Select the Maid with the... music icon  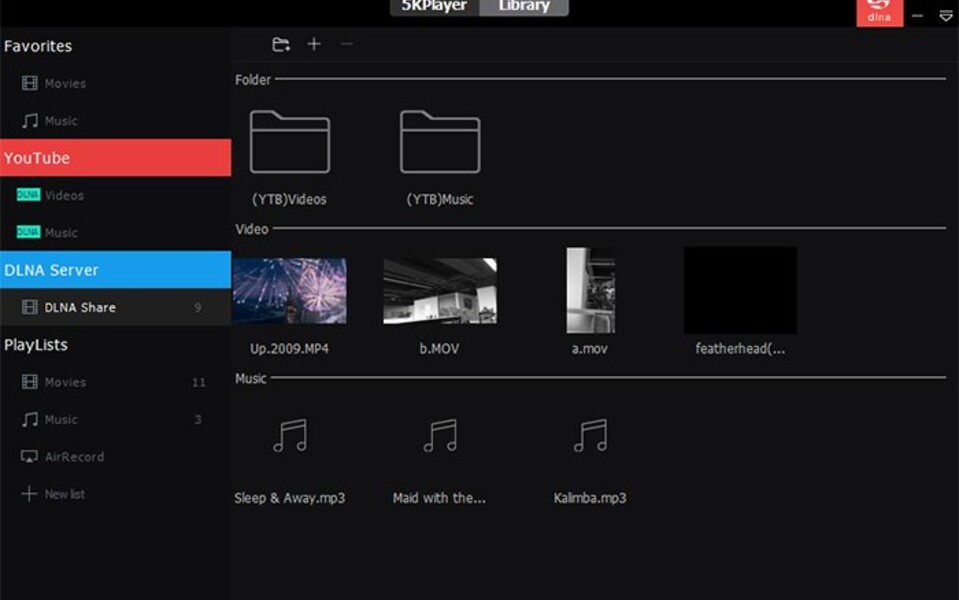point(440,435)
